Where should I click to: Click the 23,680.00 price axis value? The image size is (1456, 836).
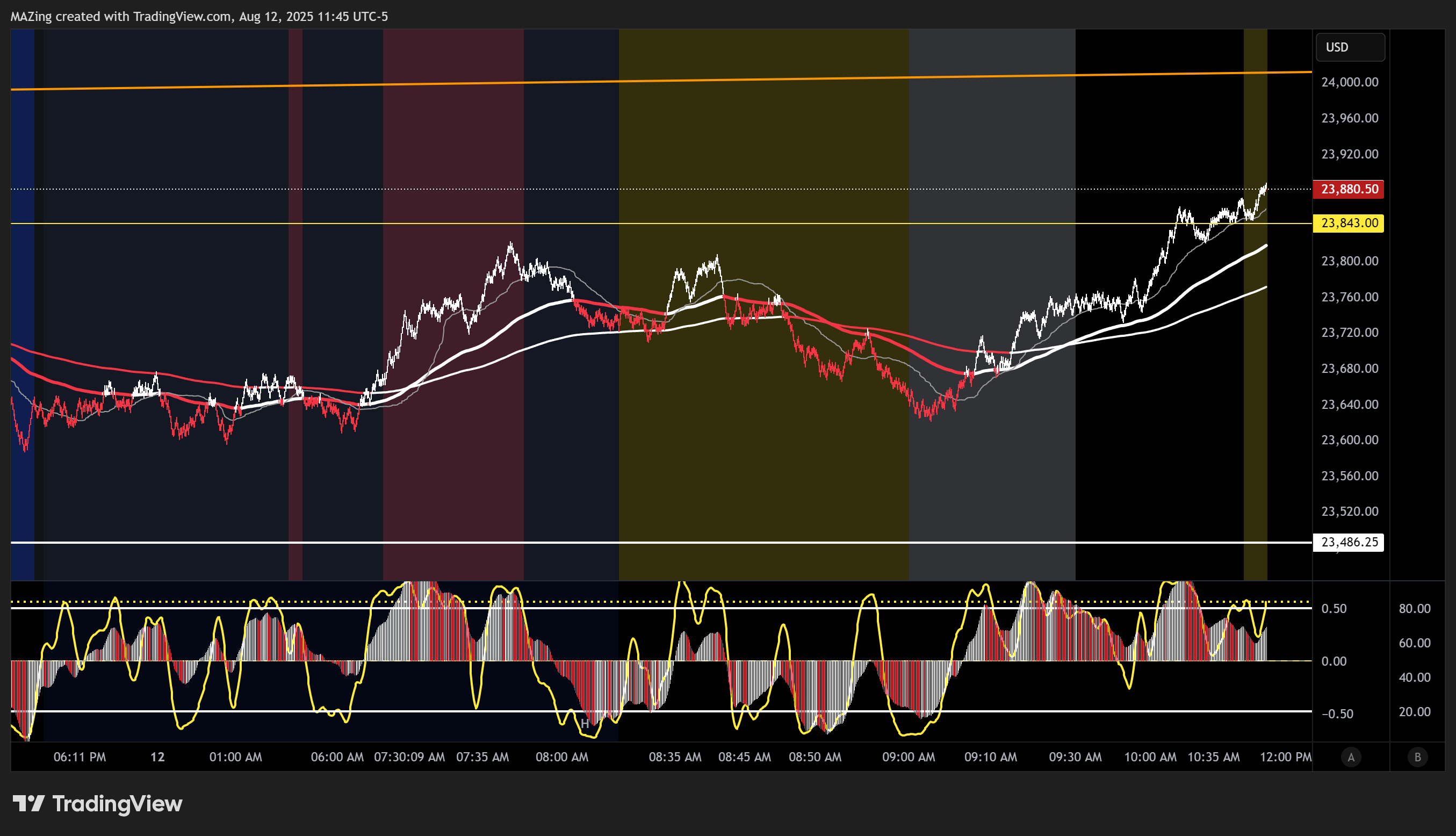pyautogui.click(x=1349, y=369)
